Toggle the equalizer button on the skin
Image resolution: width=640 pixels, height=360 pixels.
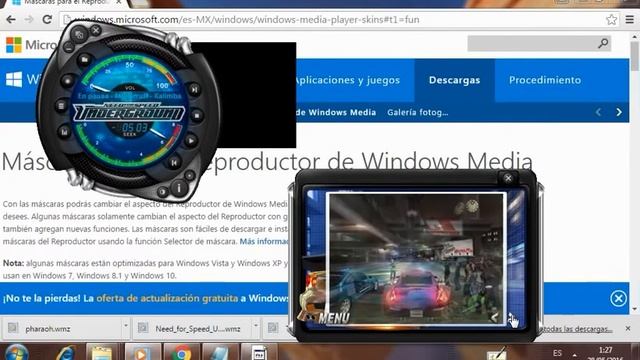pyautogui.click(x=64, y=132)
